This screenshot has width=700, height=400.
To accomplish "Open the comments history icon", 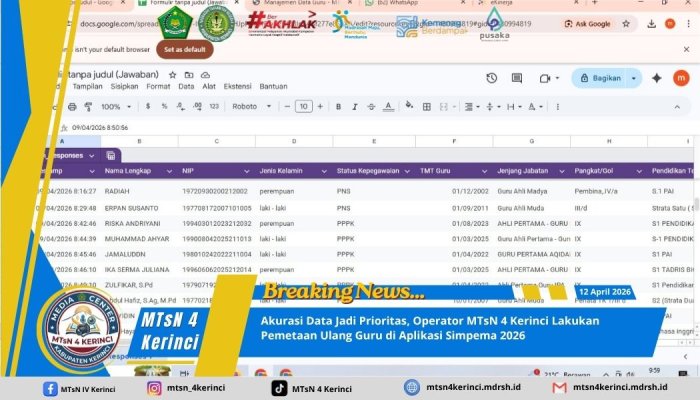I will [x=517, y=78].
